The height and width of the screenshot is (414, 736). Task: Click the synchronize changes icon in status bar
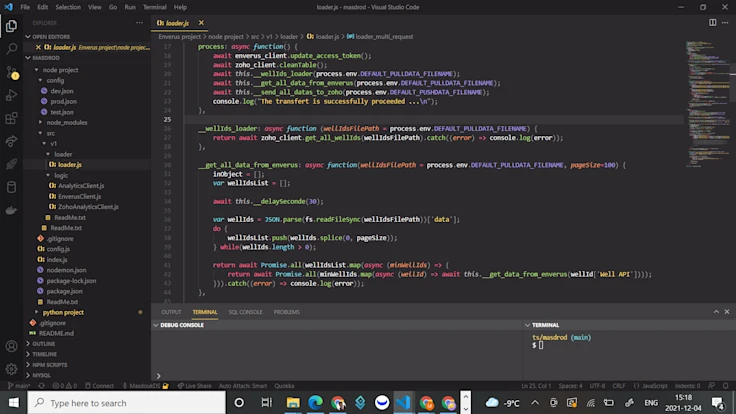pos(41,386)
